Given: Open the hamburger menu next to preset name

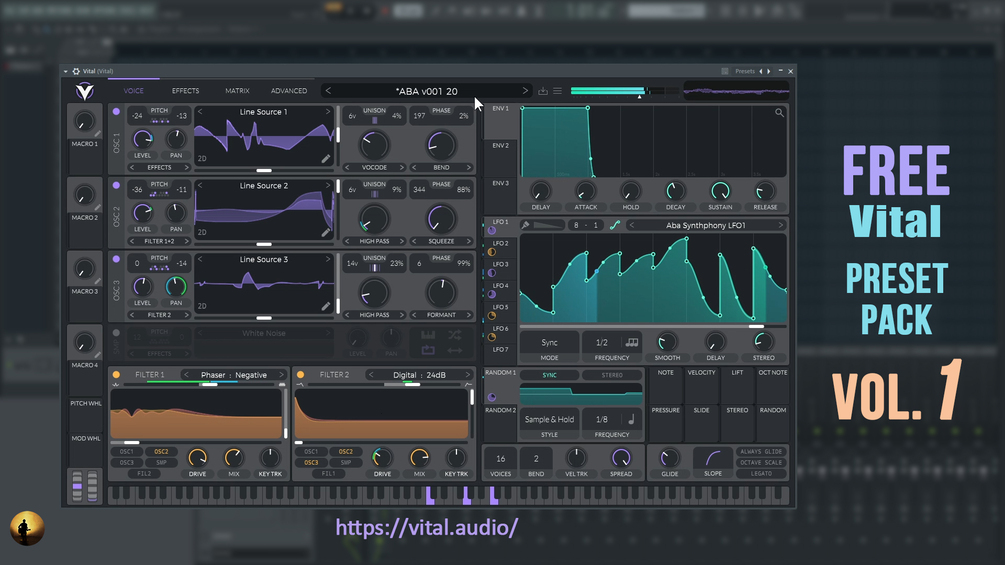Looking at the screenshot, I should [x=558, y=91].
